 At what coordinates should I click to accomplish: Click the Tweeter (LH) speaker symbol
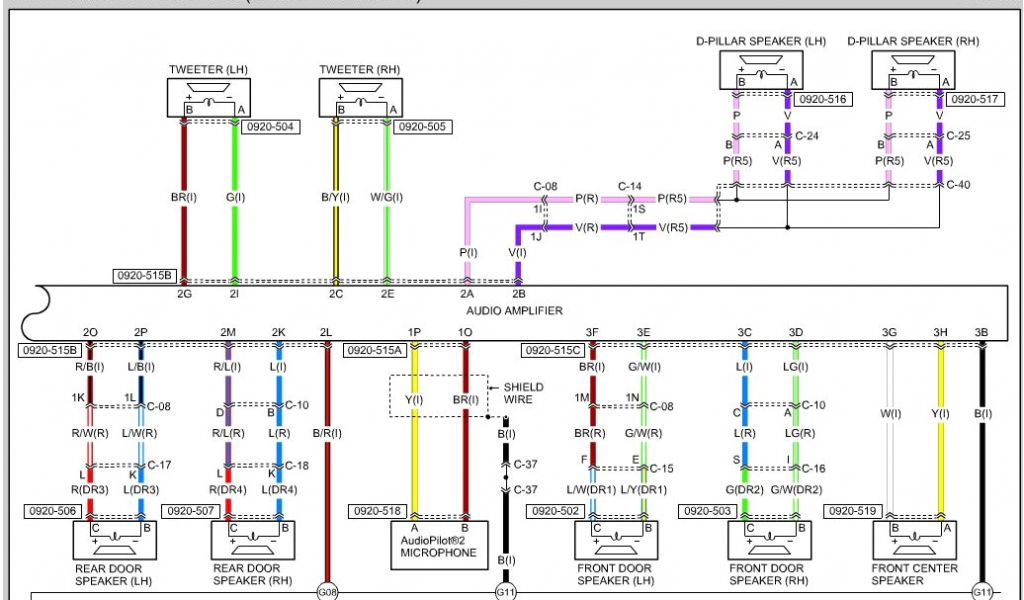pyautogui.click(x=207, y=98)
